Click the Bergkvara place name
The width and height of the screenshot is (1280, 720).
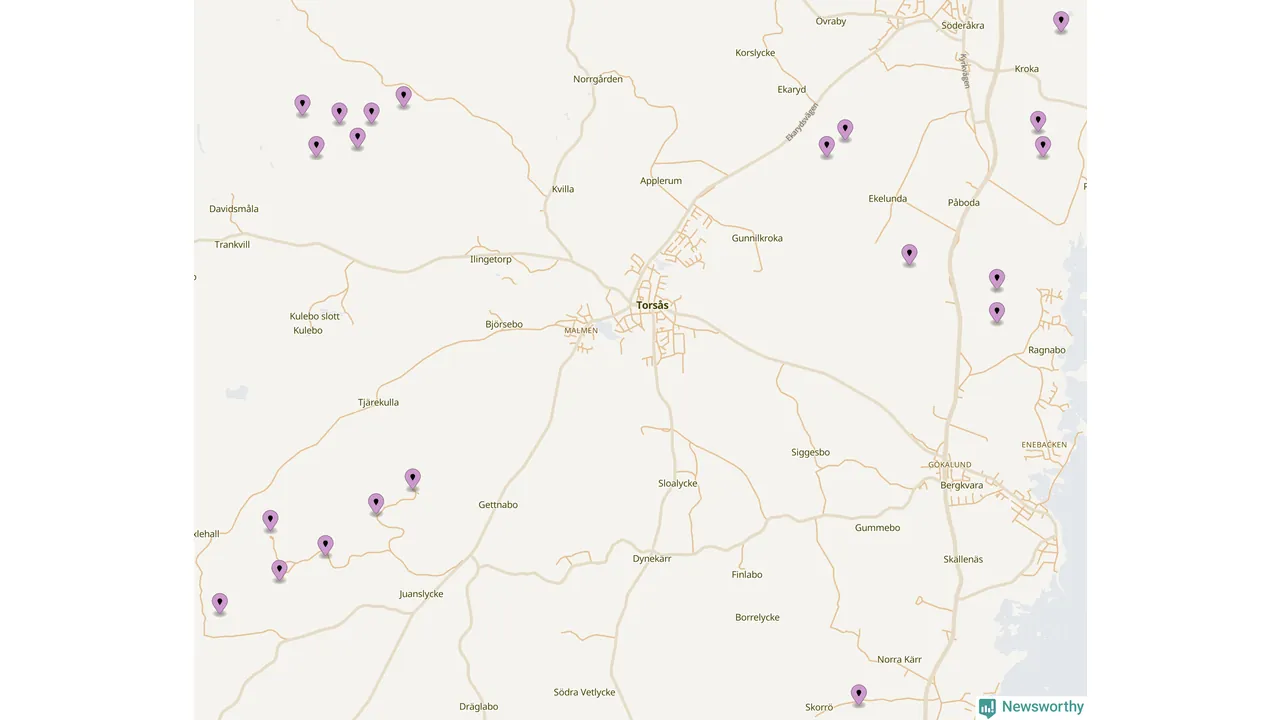coord(961,485)
